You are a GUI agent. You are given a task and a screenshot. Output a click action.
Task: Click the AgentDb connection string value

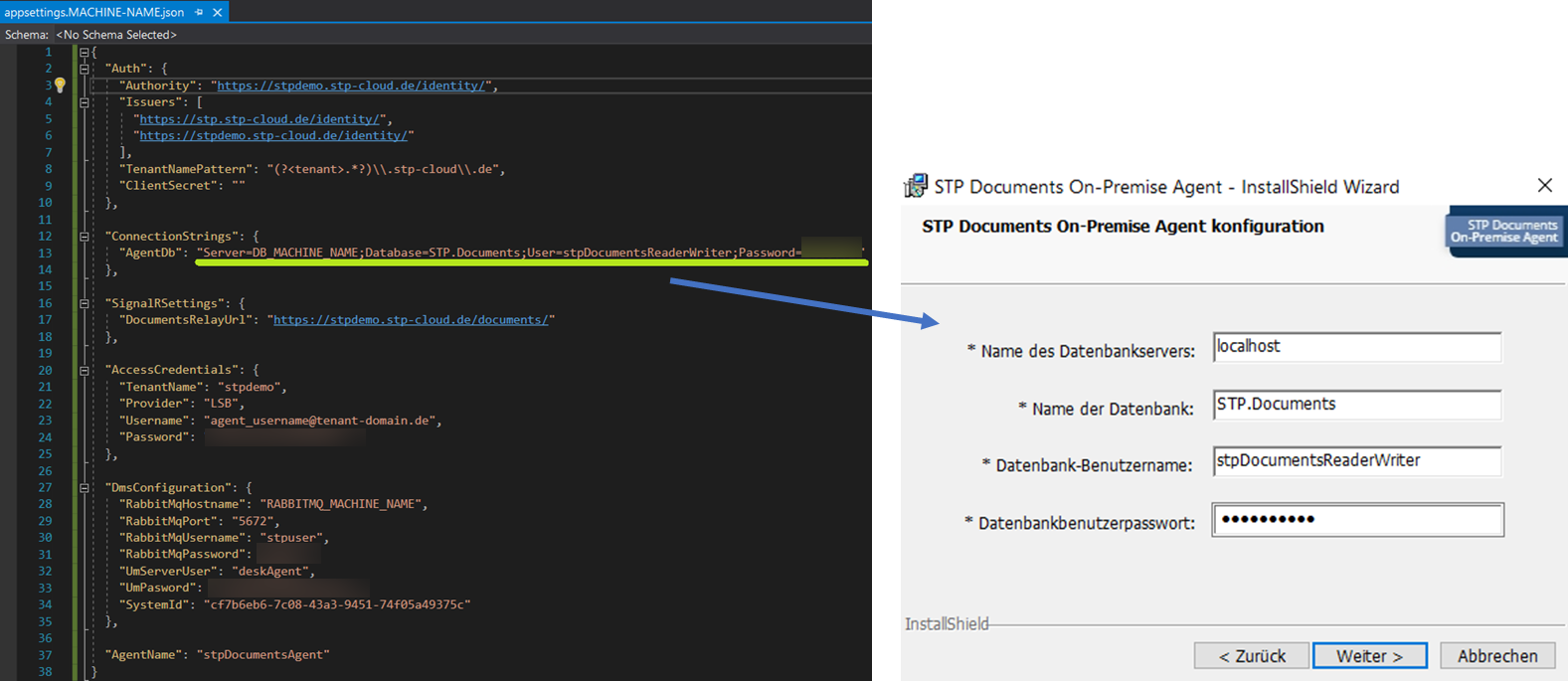[x=530, y=253]
